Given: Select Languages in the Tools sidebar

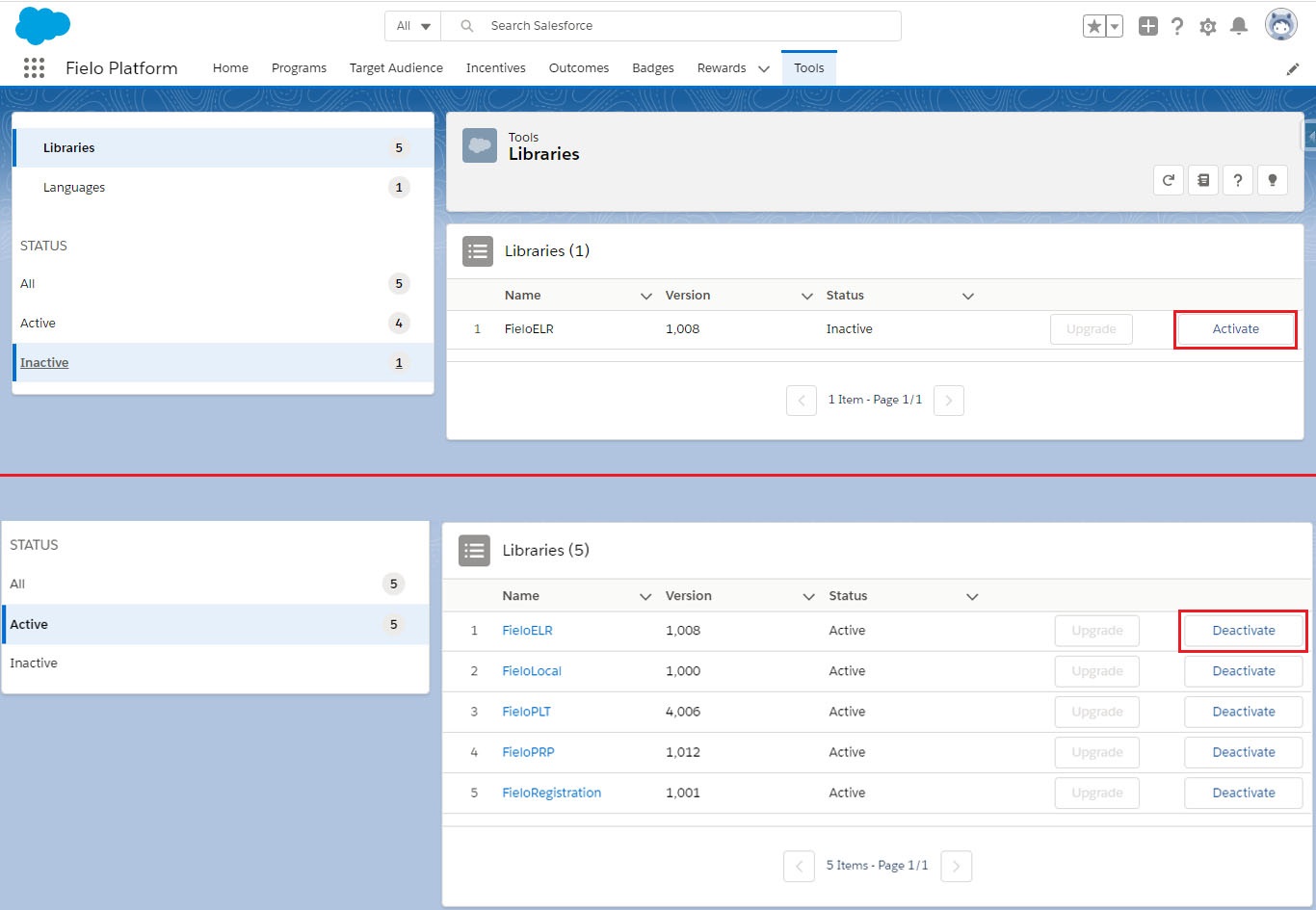Looking at the screenshot, I should 224,188.
